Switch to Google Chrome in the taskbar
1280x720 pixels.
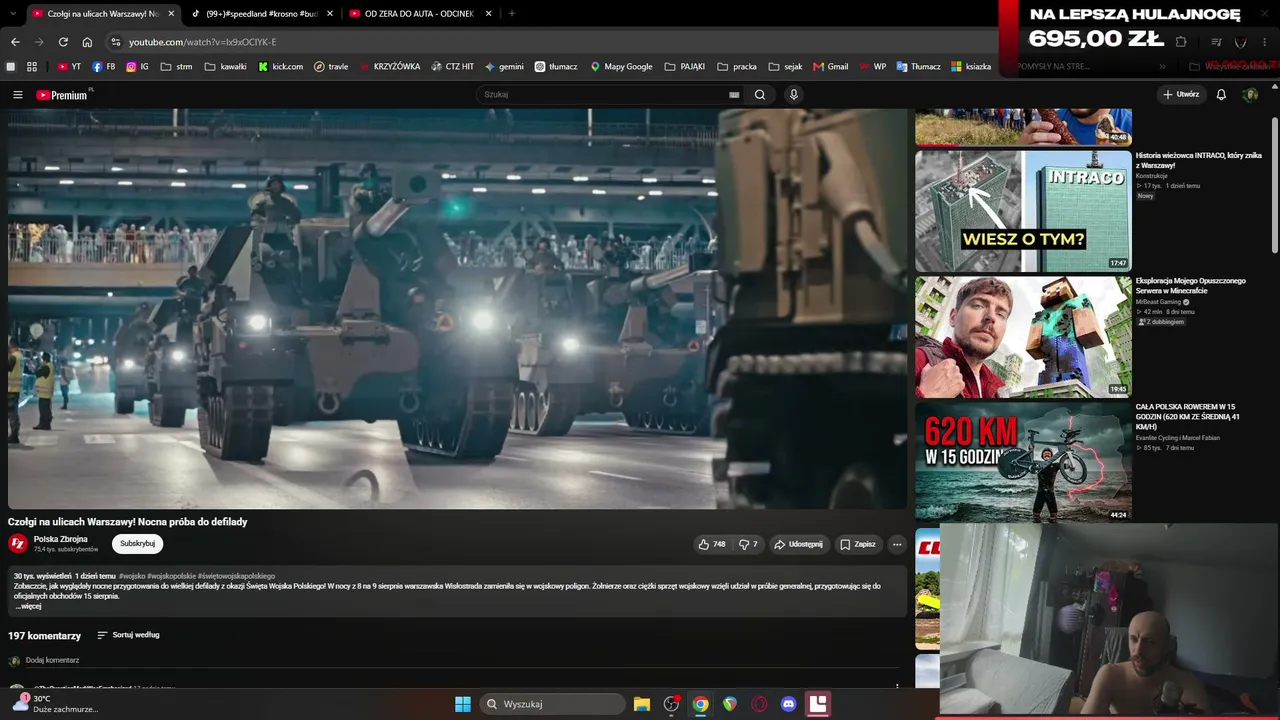pos(701,704)
